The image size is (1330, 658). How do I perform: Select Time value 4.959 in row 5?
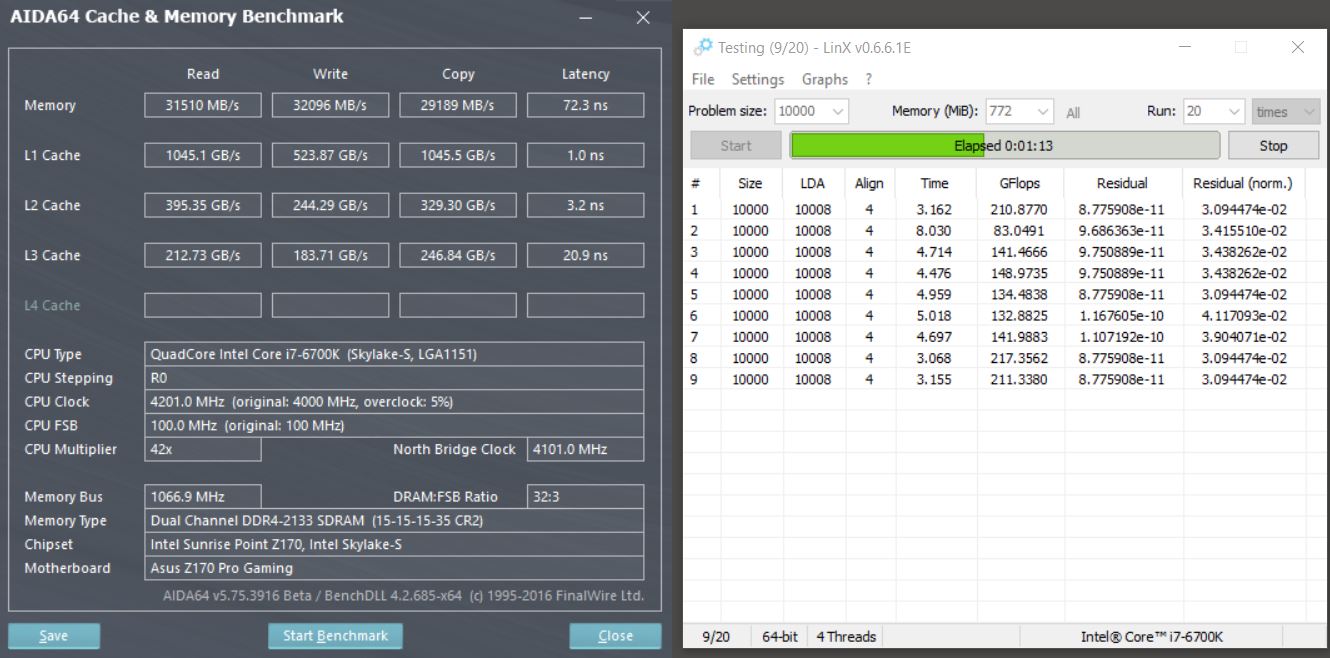click(936, 295)
